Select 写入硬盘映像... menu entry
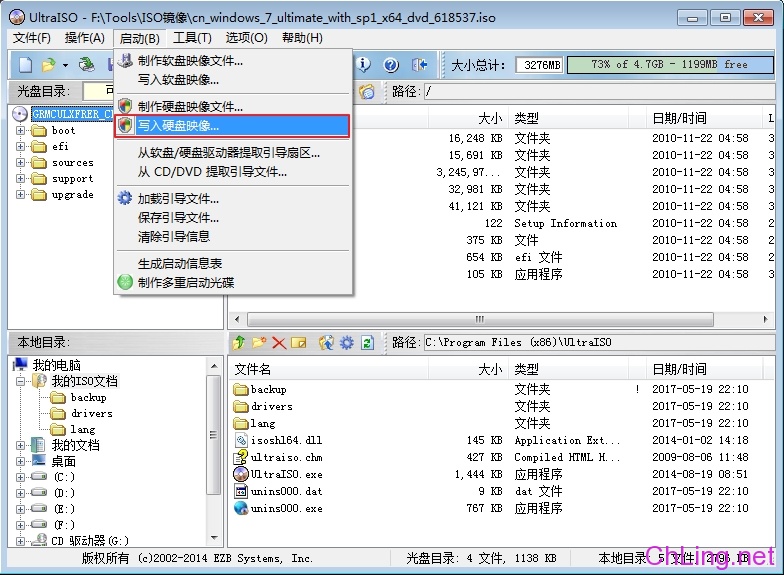 pyautogui.click(x=232, y=126)
